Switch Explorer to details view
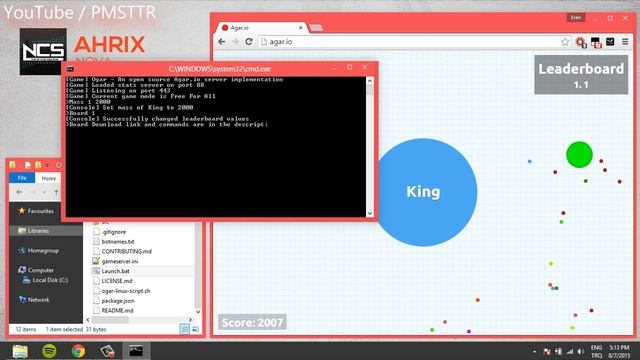 click(184, 329)
